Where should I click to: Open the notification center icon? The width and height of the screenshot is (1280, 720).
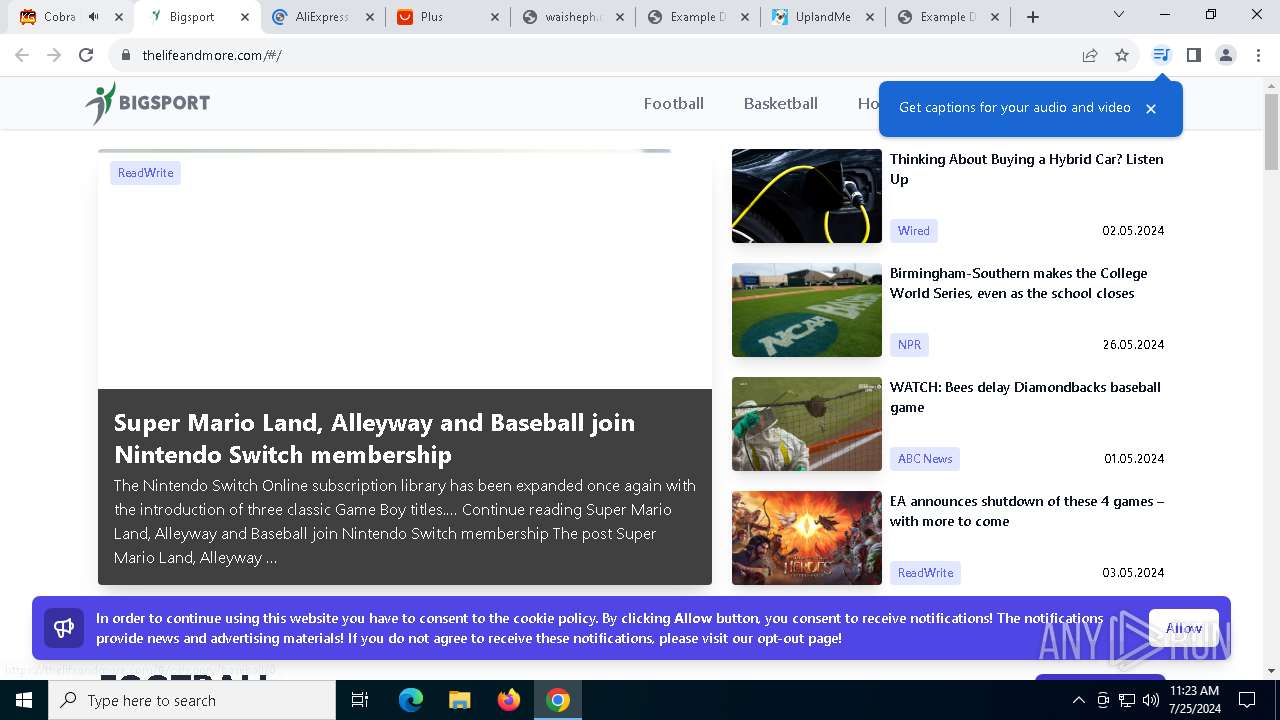pyautogui.click(x=1247, y=700)
